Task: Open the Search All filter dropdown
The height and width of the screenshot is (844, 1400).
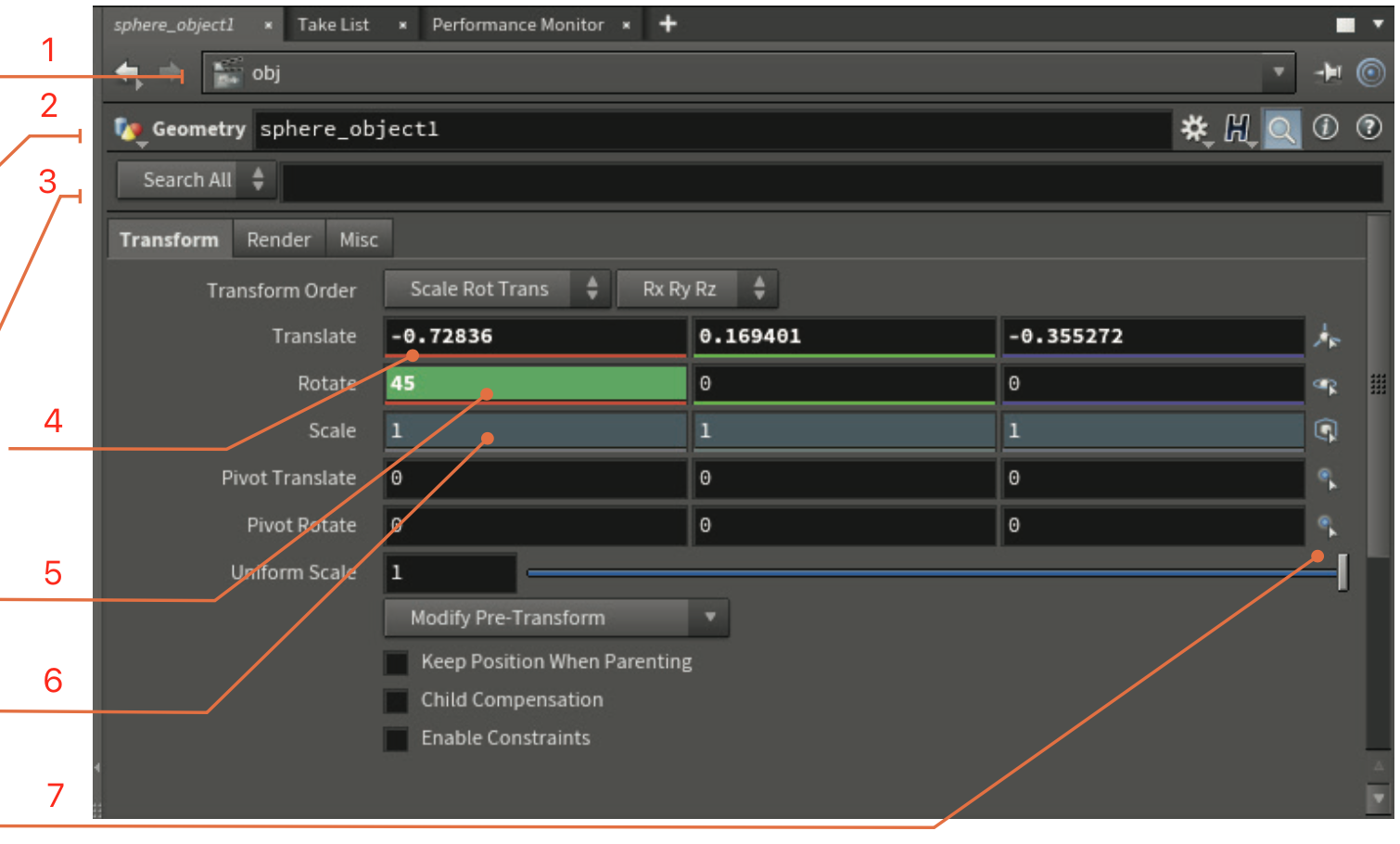Action: [x=197, y=180]
